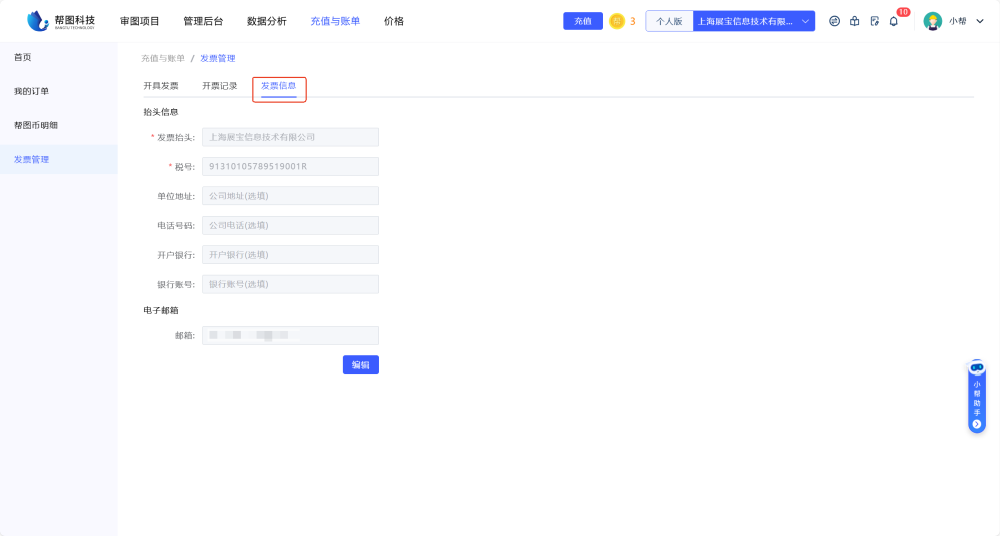1000x536 pixels.
Task: Expand 小帮助手 panel via arrow button
Action: coord(977,424)
